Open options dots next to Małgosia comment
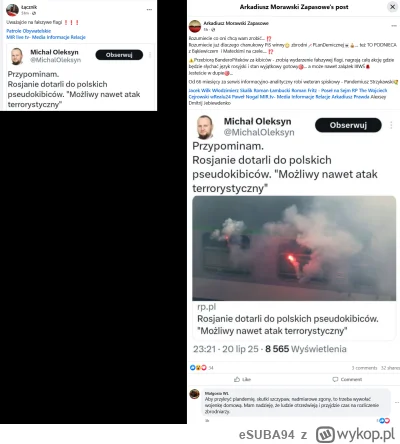Image resolution: width=400 pixels, height=444 pixels. tap(397, 402)
